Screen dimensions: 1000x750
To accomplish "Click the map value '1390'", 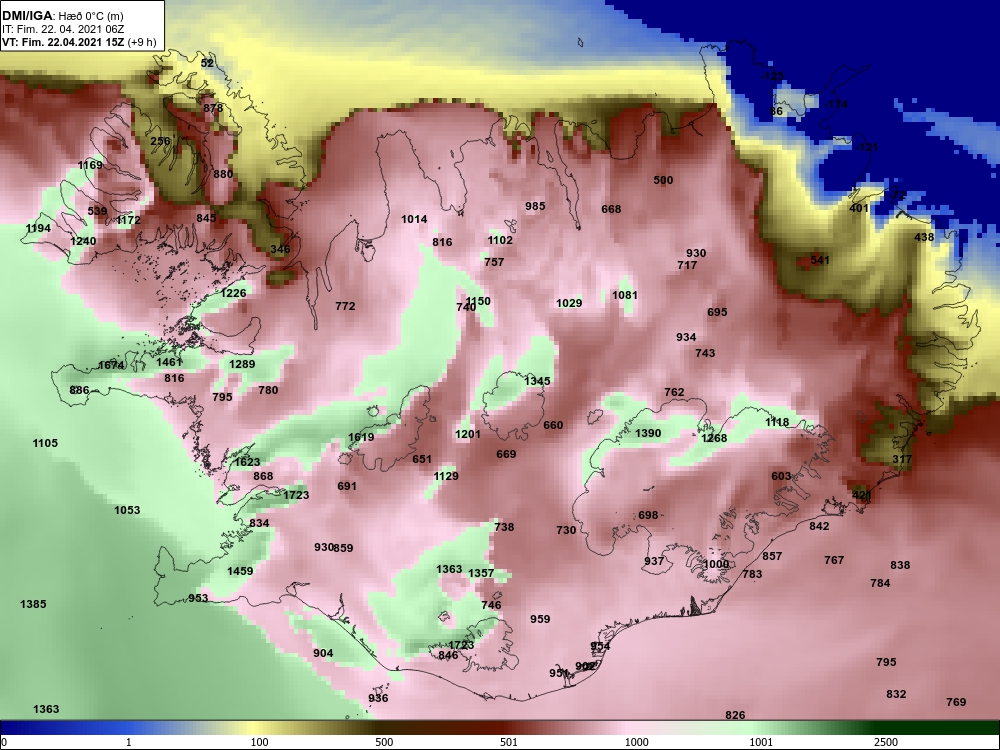I will (x=648, y=434).
